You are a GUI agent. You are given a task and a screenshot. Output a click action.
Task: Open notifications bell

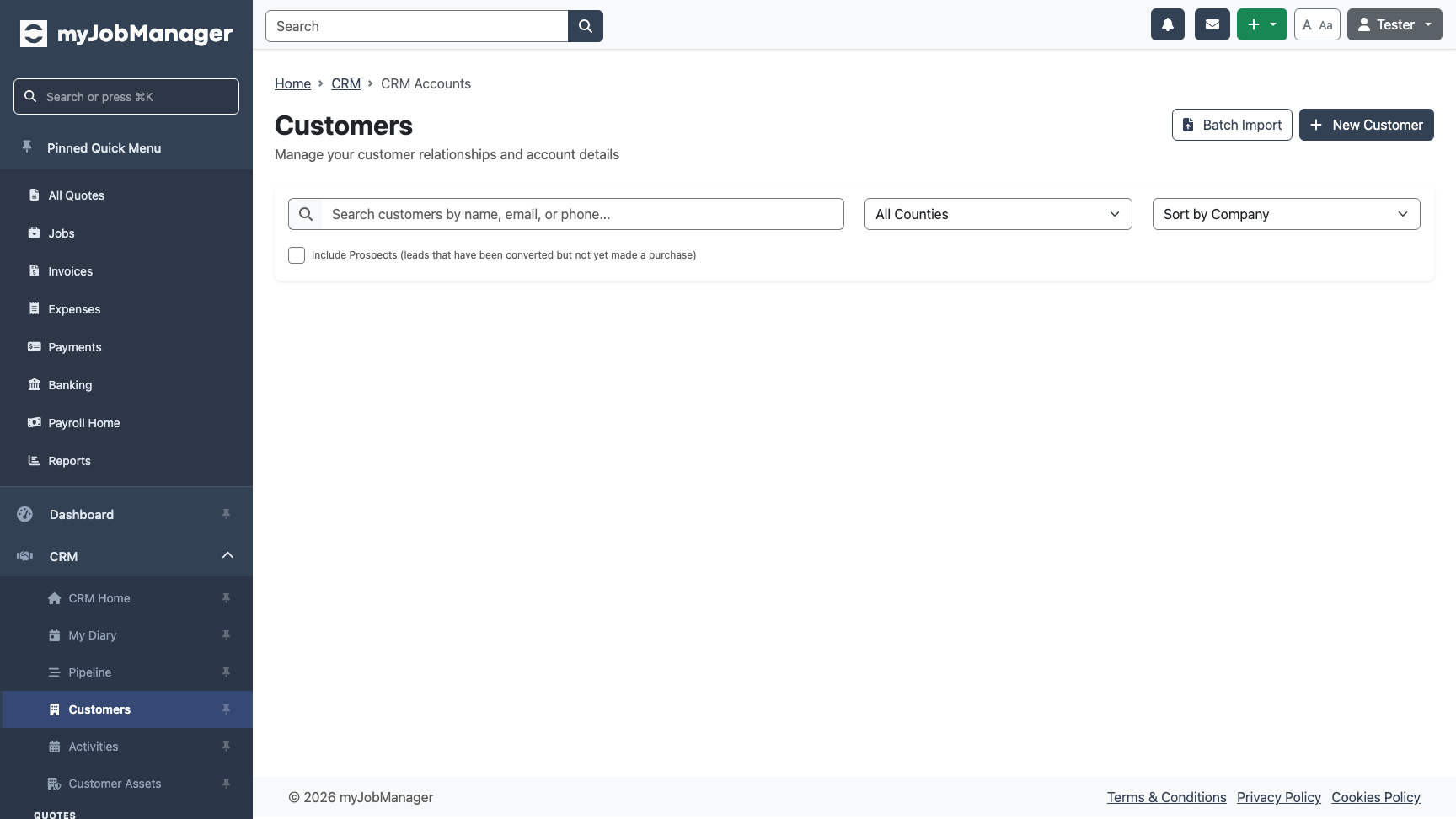1168,24
